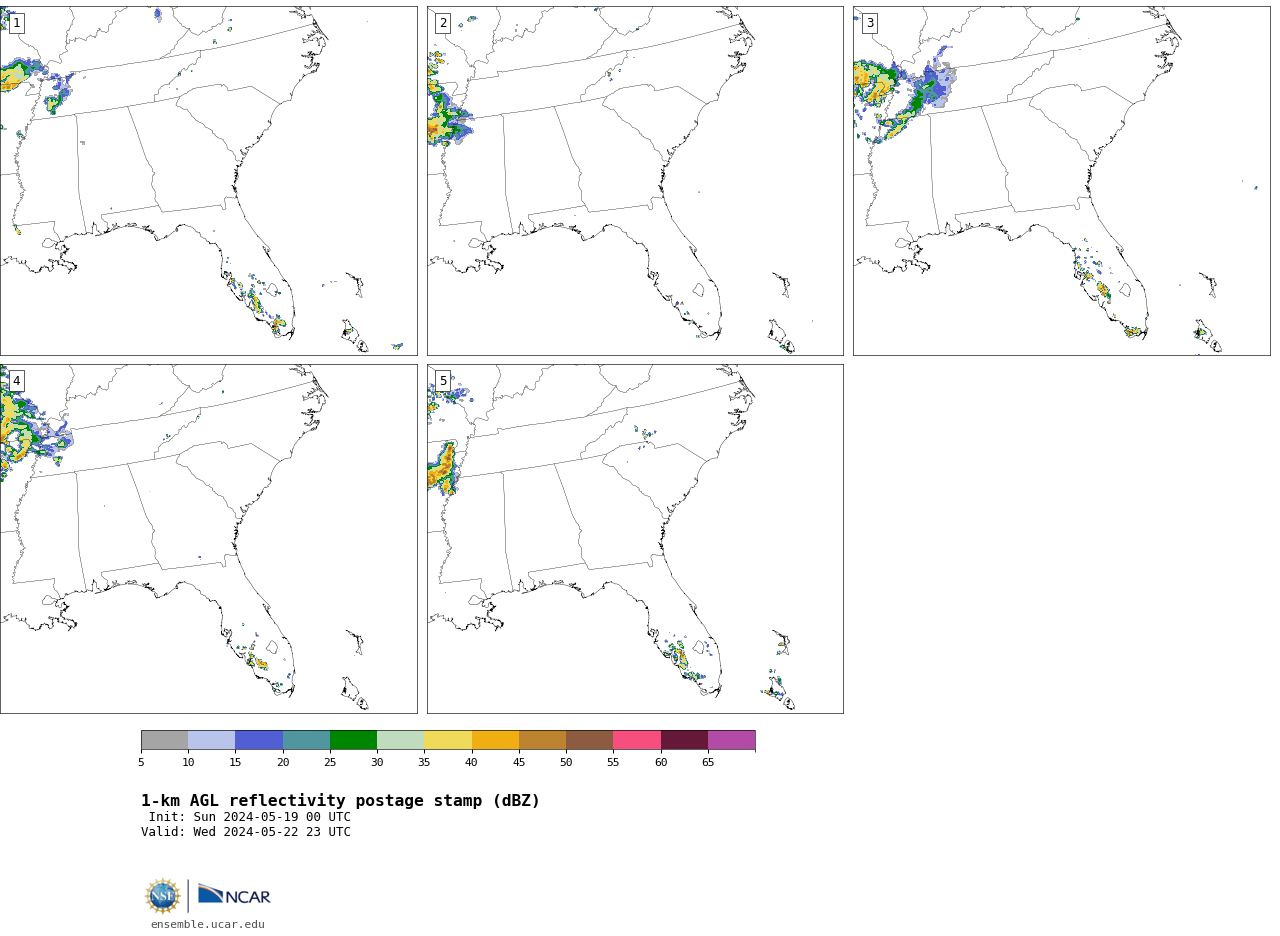Click the colorbar tick label '65'
Viewport: 1280px width, 936px height.
click(x=708, y=763)
